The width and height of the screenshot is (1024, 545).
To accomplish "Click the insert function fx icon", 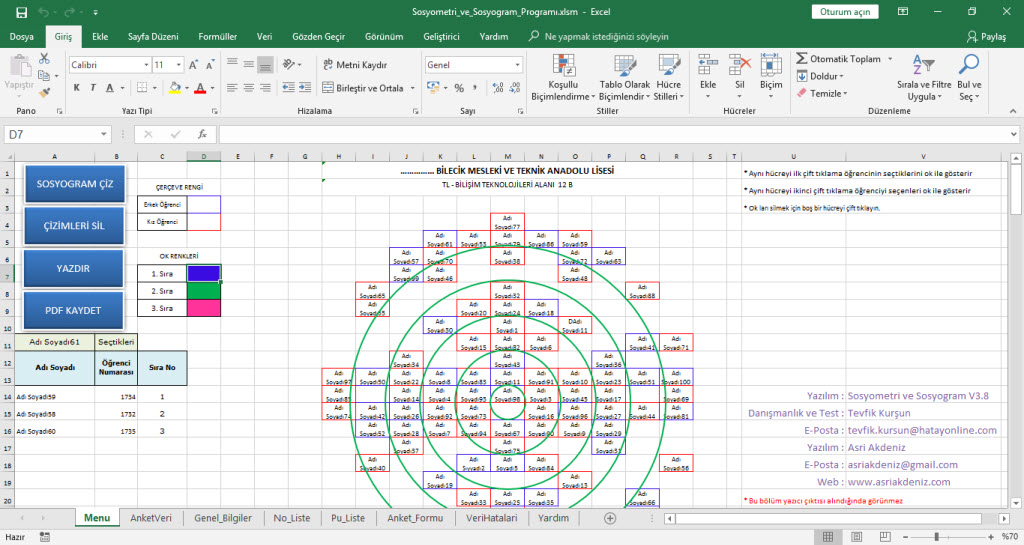I will pyautogui.click(x=202, y=134).
